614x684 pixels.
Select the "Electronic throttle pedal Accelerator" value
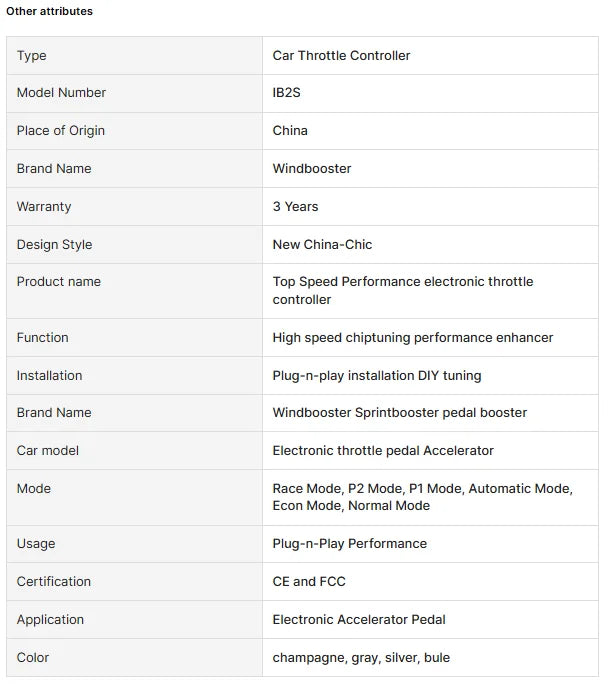tap(383, 451)
